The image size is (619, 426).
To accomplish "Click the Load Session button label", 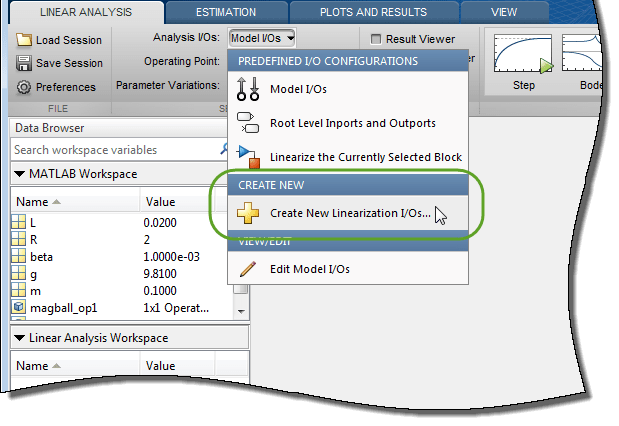I will (69, 40).
